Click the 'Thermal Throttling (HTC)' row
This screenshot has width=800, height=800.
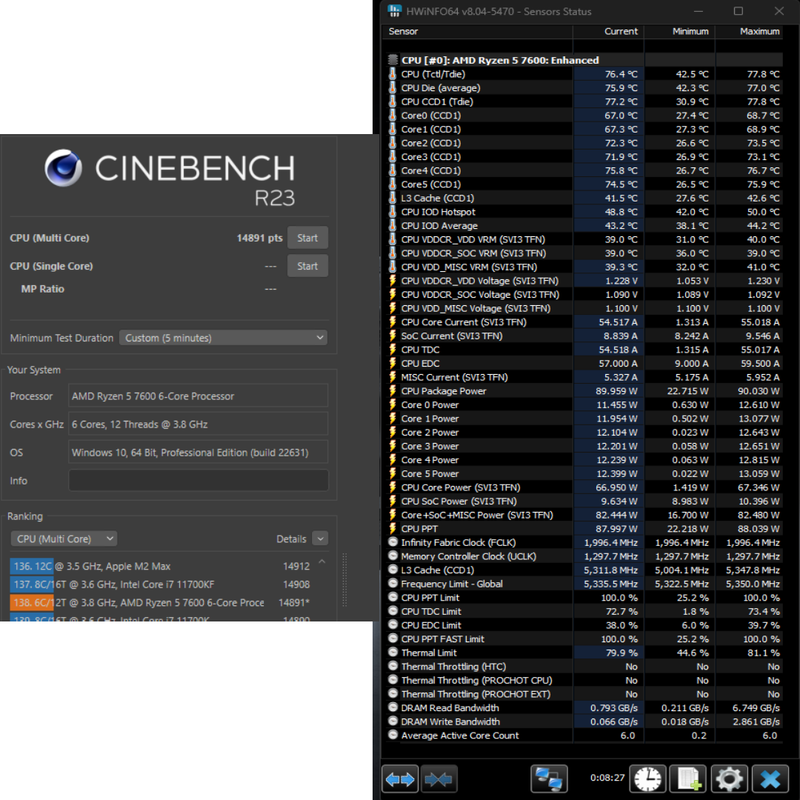pyautogui.click(x=585, y=666)
